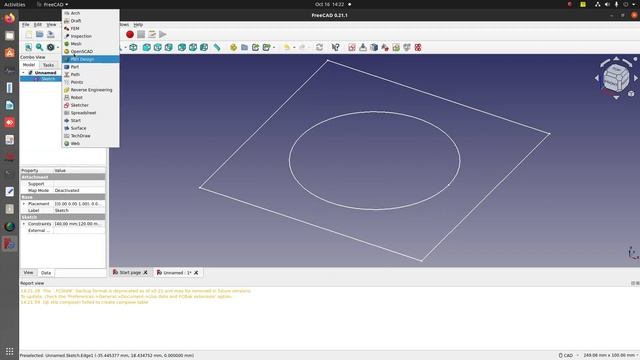Switch to the Model tab

(x=29, y=65)
